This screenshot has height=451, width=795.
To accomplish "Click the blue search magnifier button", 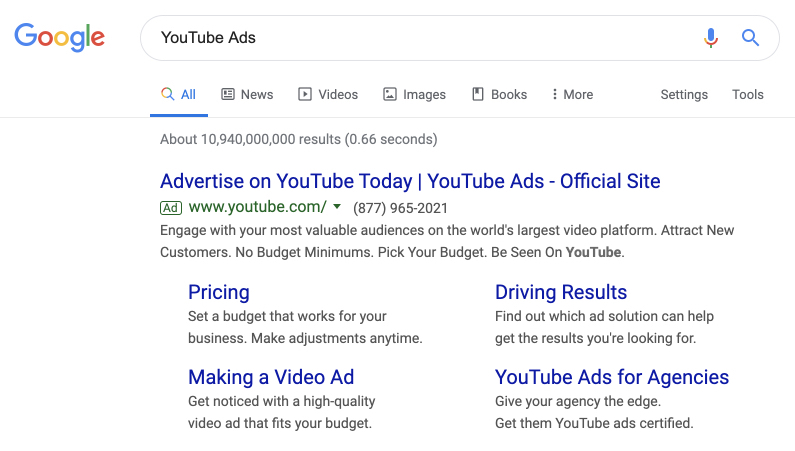I will [x=750, y=37].
